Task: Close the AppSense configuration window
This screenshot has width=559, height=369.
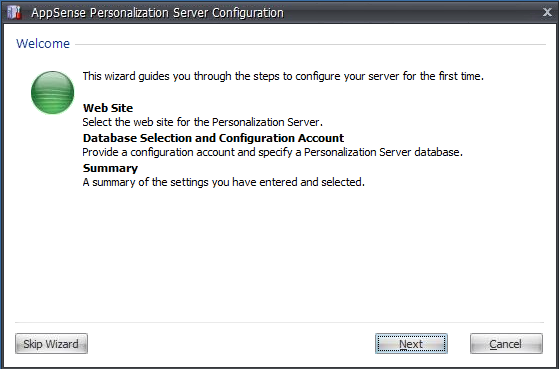Action: (547, 12)
